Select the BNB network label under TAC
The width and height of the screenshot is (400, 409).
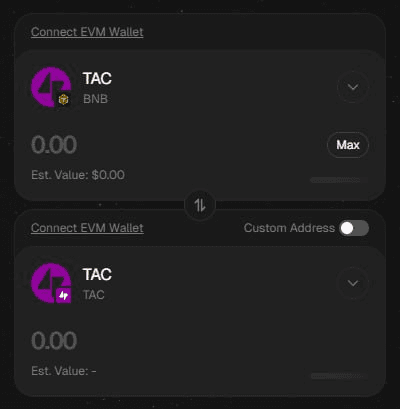[95, 99]
